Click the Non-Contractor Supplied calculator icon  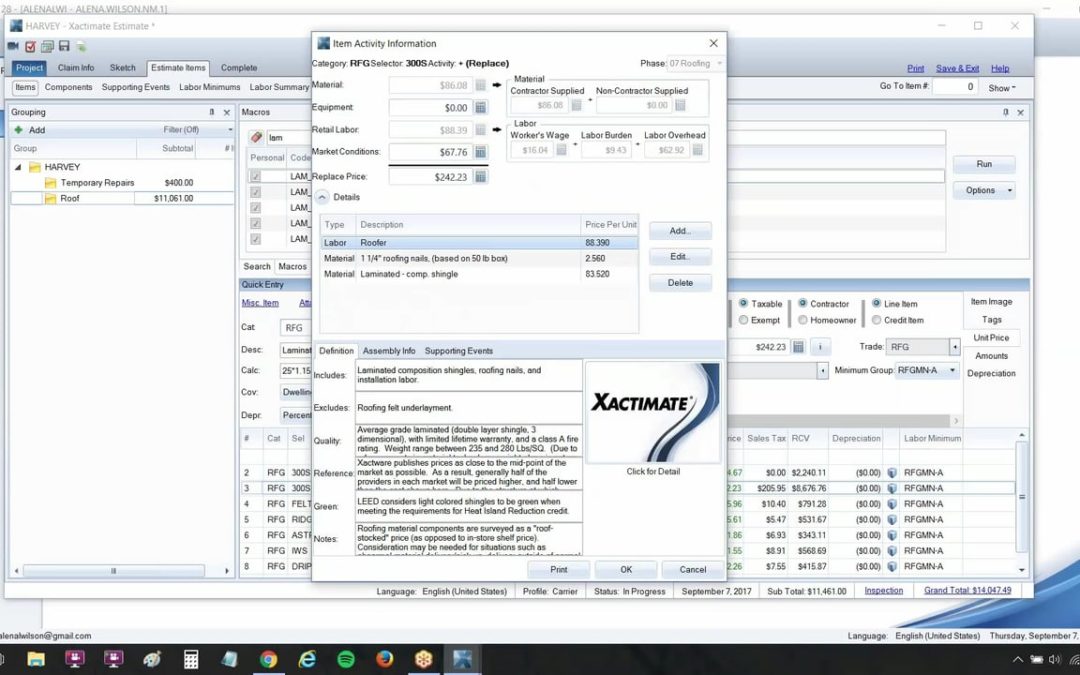click(680, 105)
